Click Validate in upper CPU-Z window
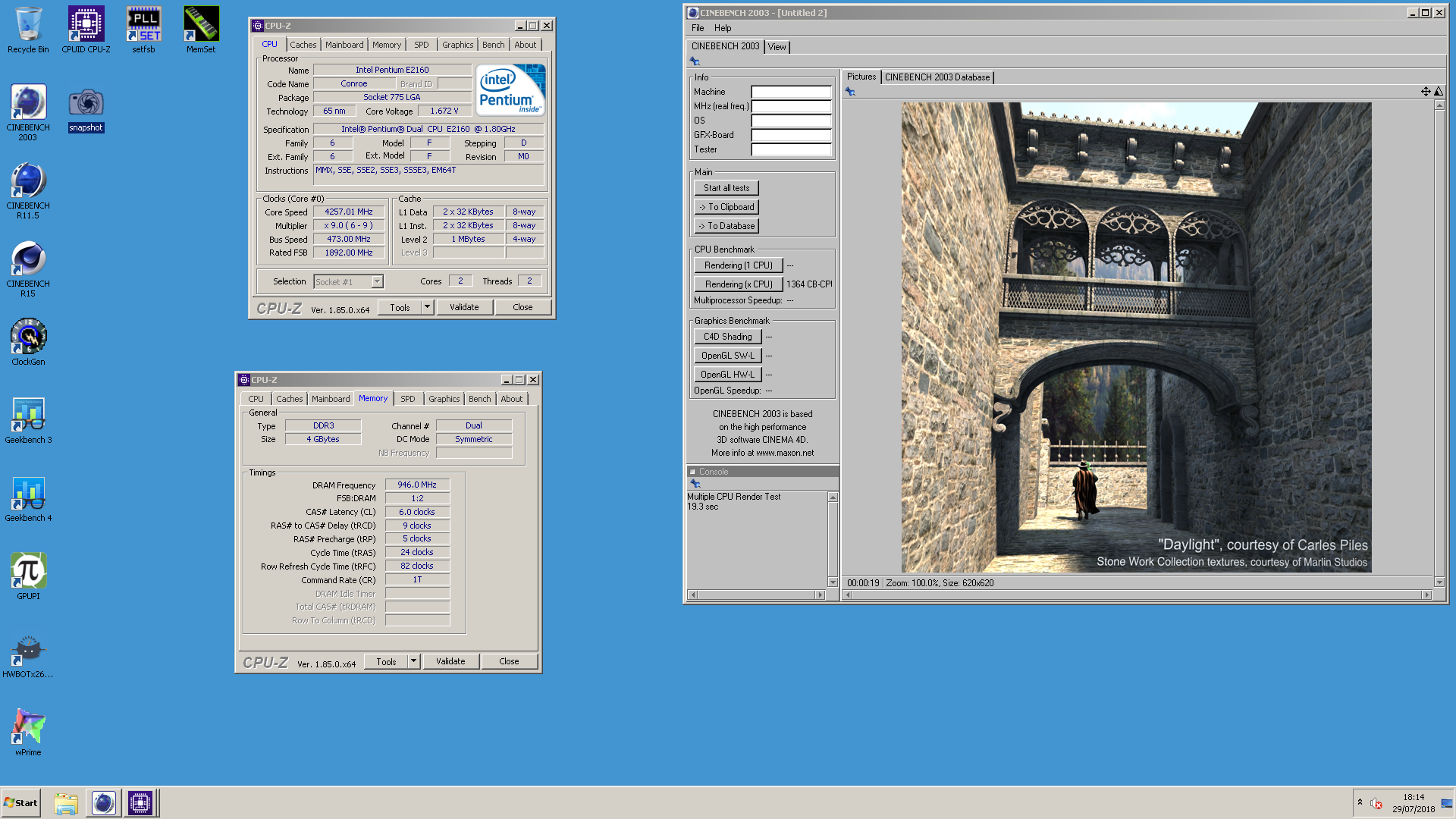 (464, 307)
